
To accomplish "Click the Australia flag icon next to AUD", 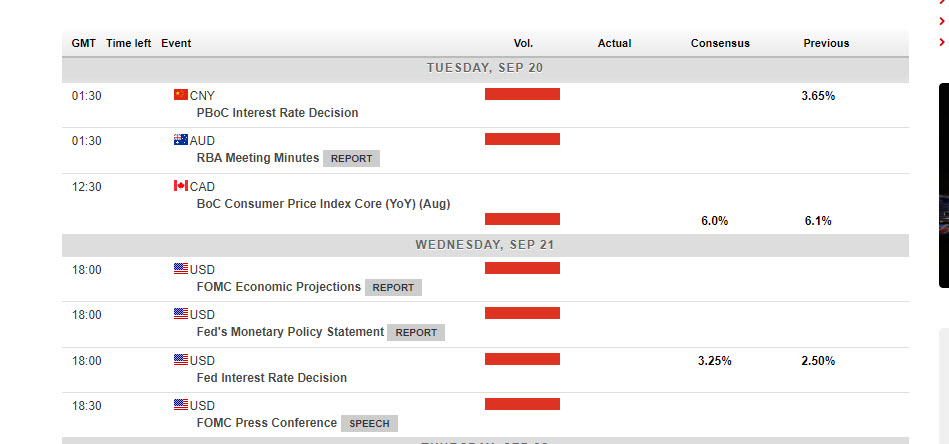I will click(180, 140).
